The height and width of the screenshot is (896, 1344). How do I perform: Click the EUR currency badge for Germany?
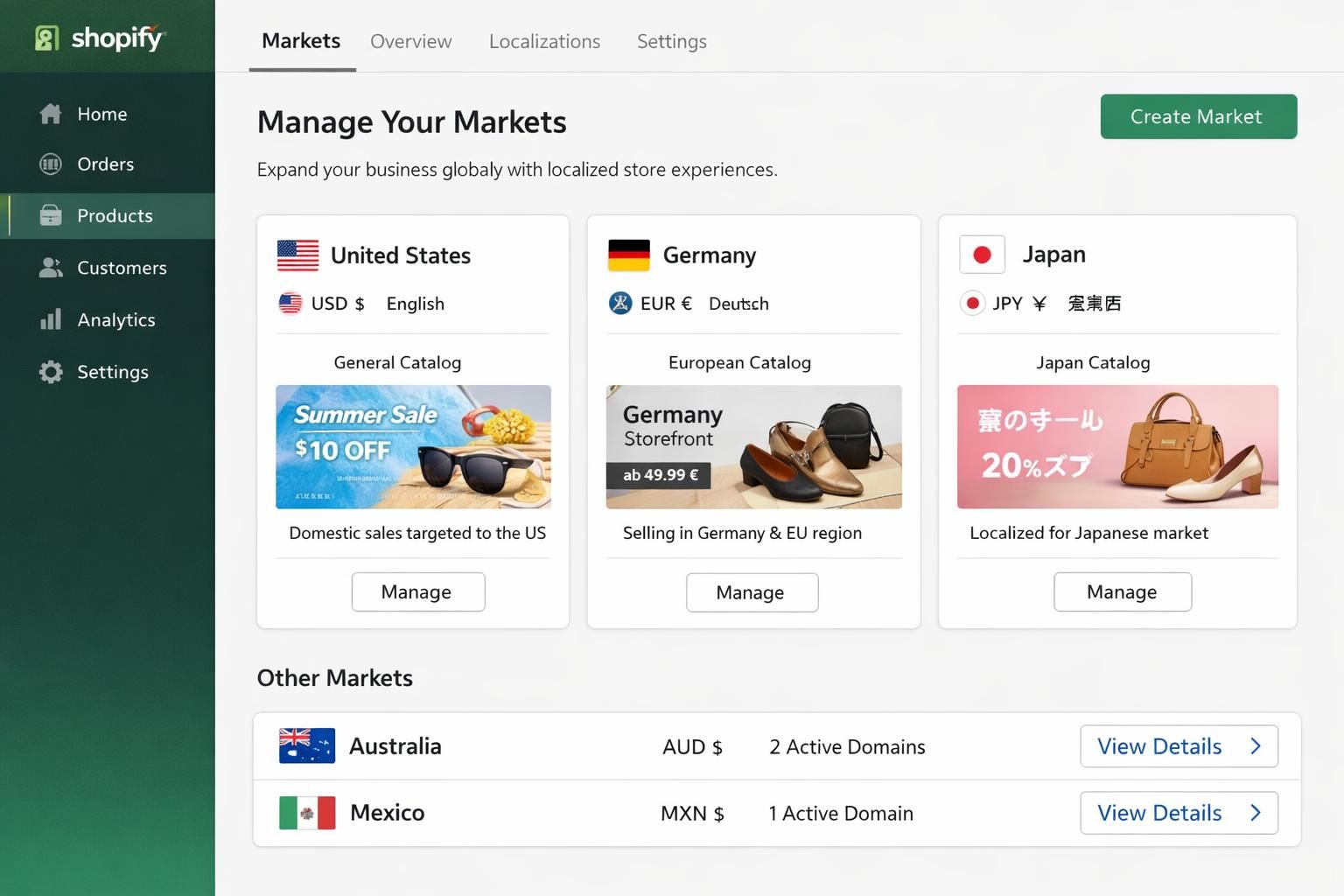click(619, 303)
